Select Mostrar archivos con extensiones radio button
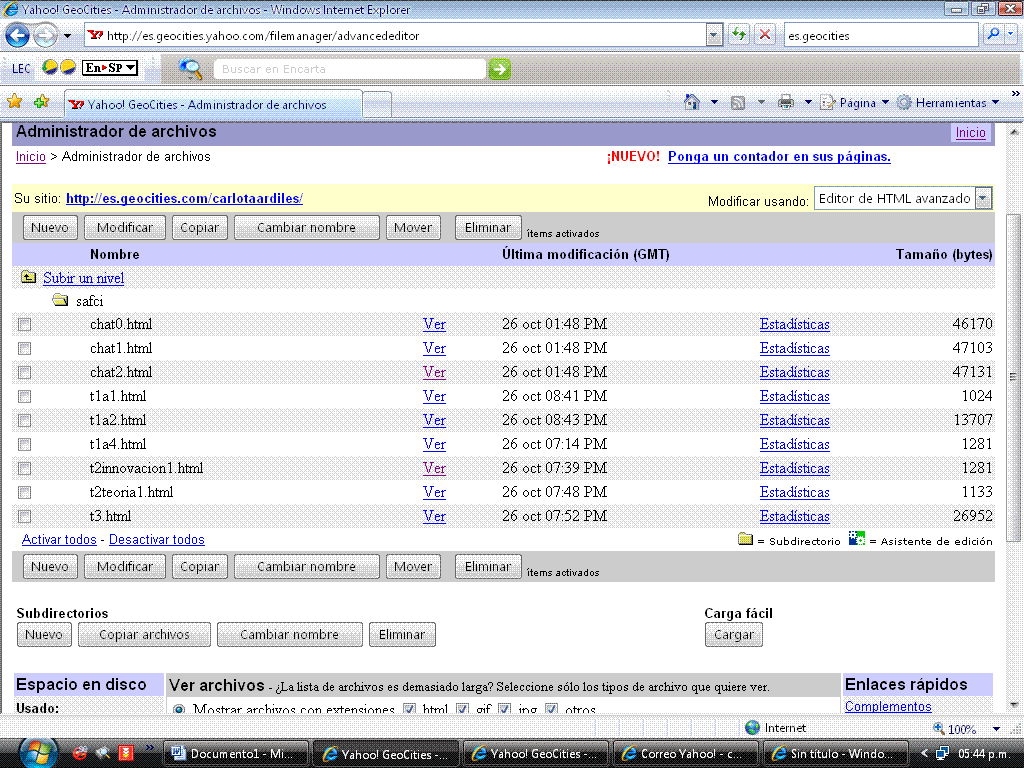The height and width of the screenshot is (768, 1024). coord(179,709)
